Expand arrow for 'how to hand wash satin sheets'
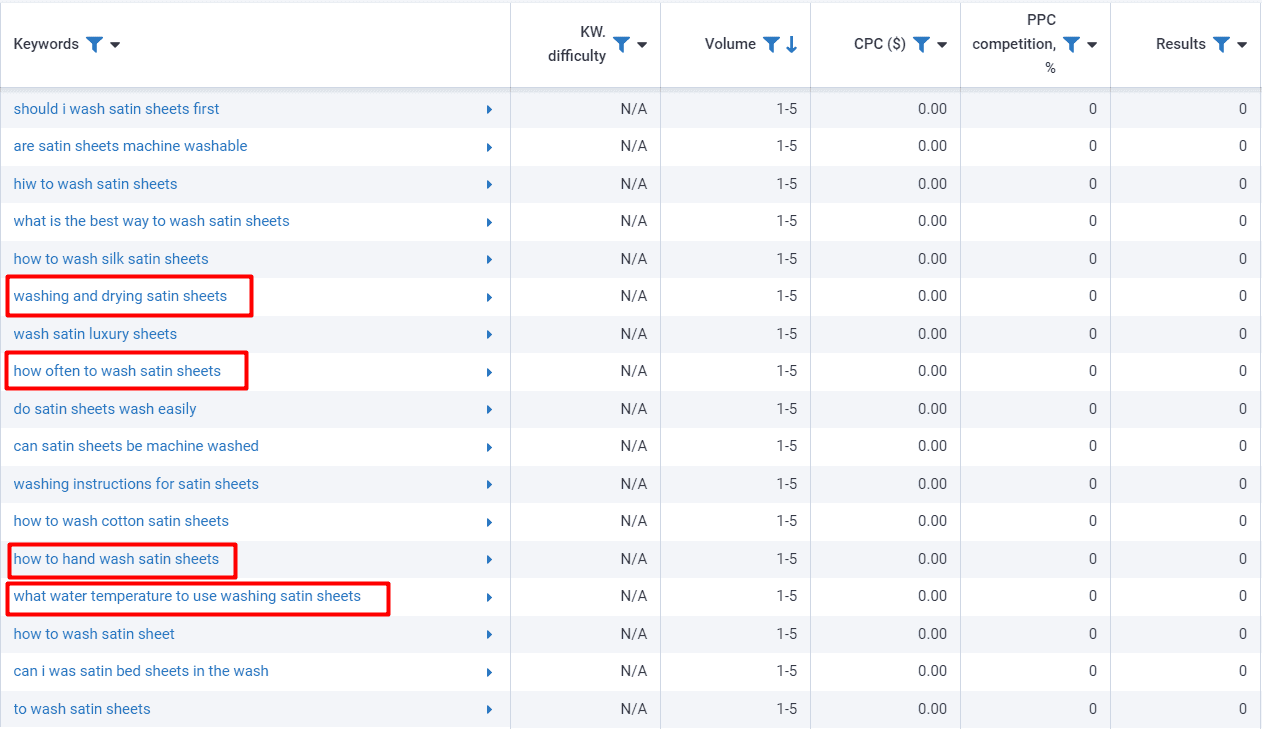The image size is (1262, 729). pos(489,560)
